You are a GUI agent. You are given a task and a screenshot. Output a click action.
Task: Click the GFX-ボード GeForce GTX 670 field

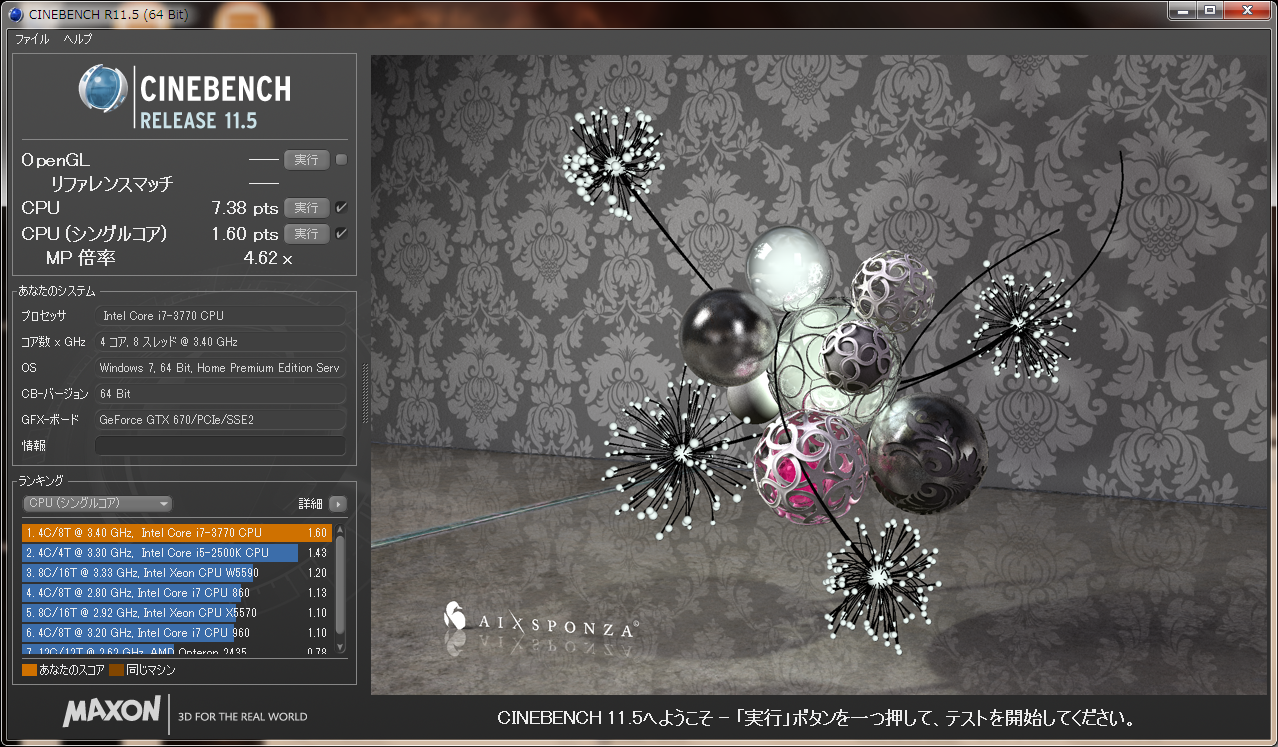pyautogui.click(x=220, y=420)
